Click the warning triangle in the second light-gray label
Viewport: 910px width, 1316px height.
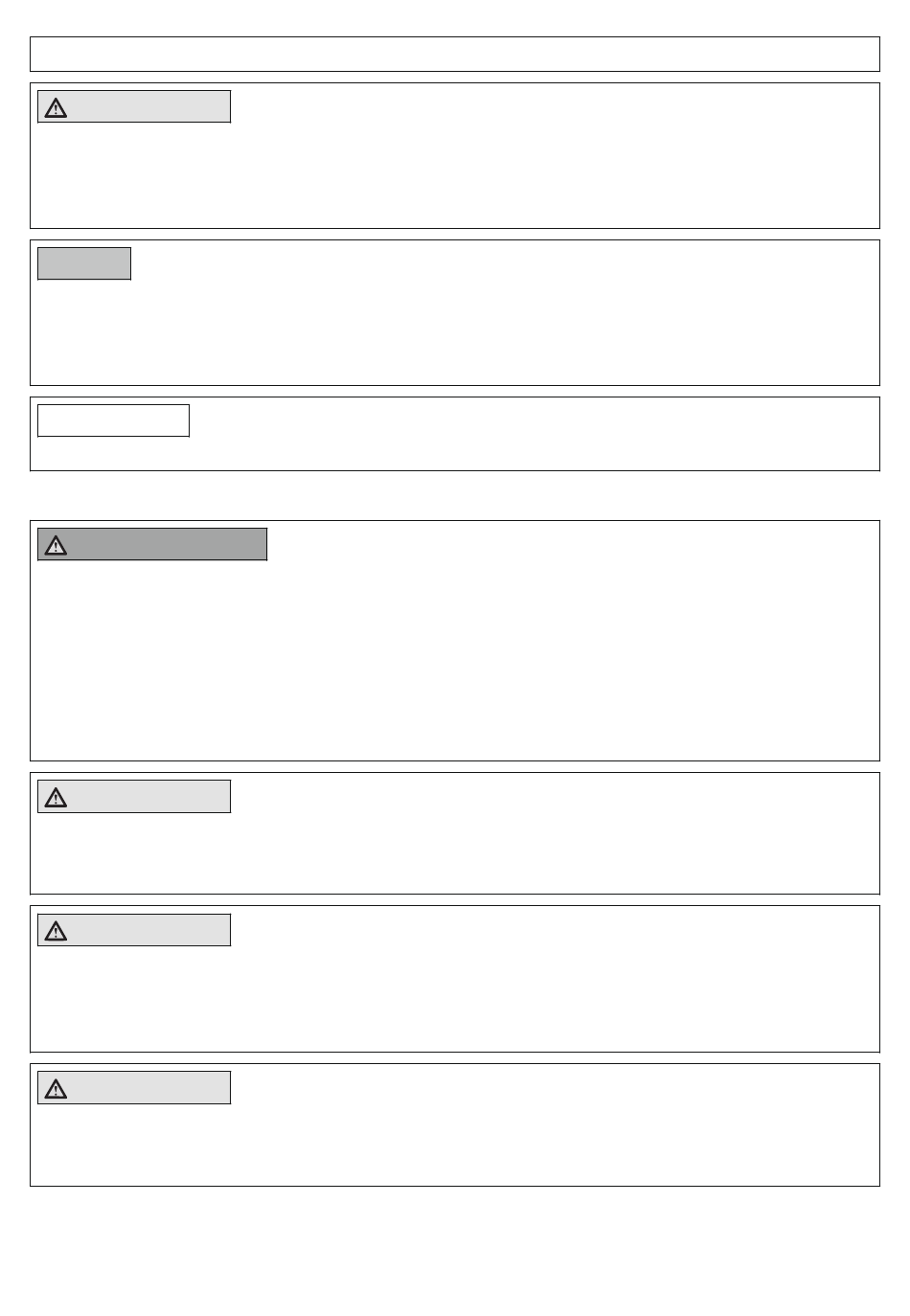click(x=57, y=797)
